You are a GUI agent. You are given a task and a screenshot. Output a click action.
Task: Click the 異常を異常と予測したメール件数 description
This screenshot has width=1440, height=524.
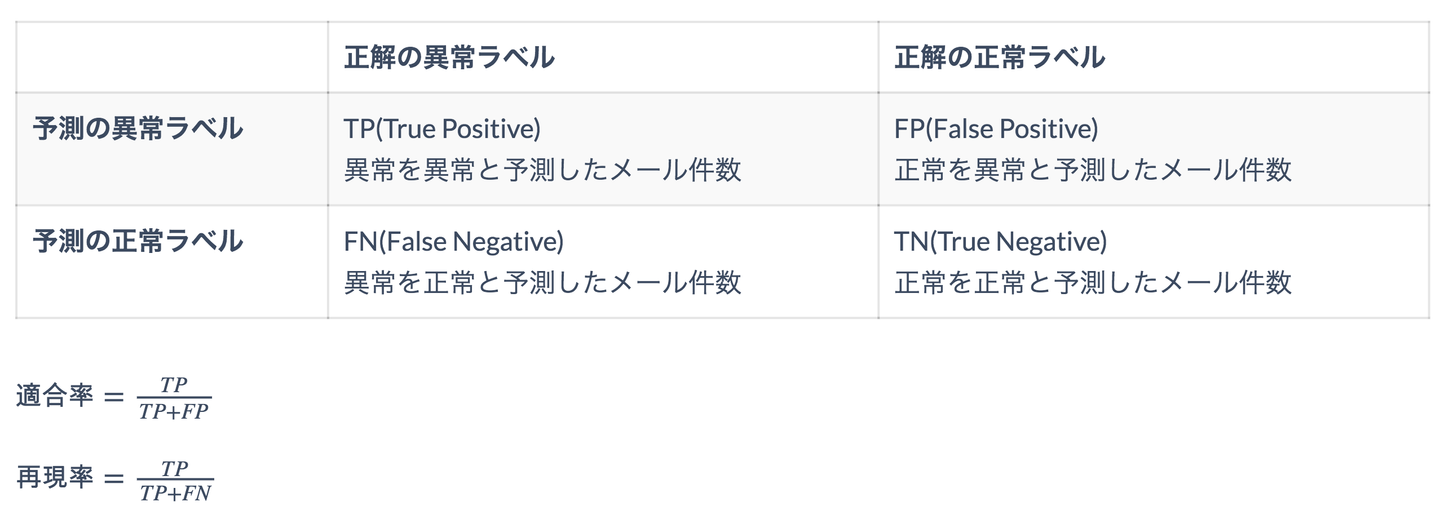click(x=543, y=170)
